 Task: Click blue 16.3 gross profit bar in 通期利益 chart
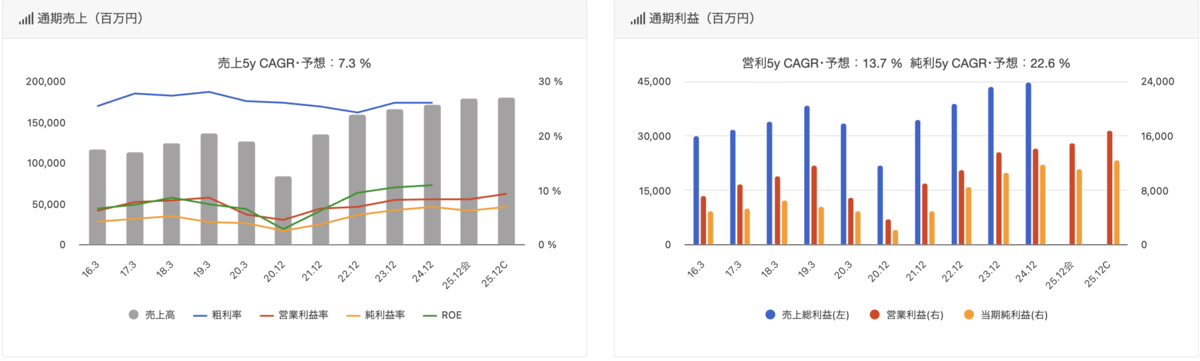(696, 191)
